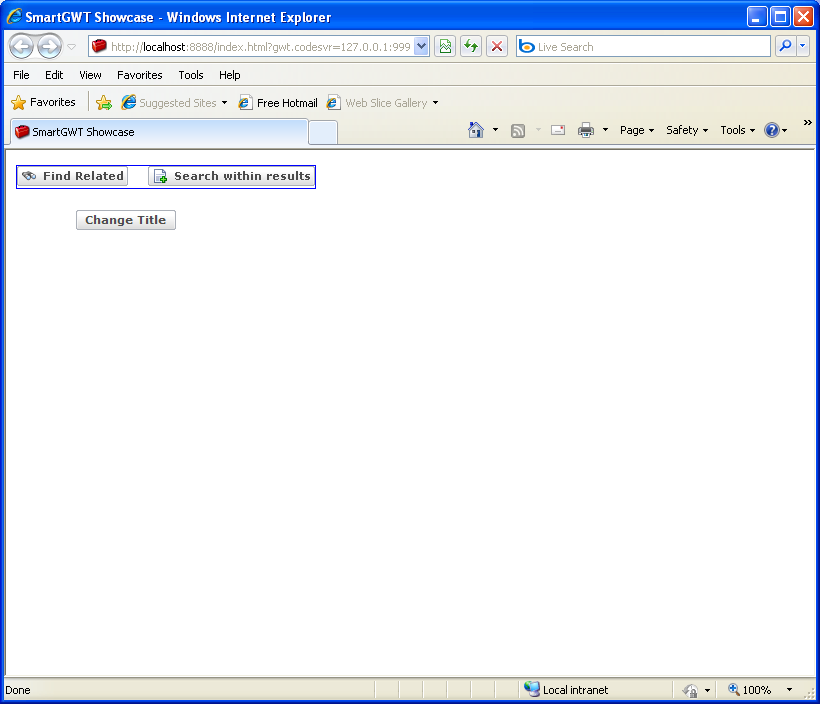
Task: Stop loading with the red X icon
Action: click(497, 47)
